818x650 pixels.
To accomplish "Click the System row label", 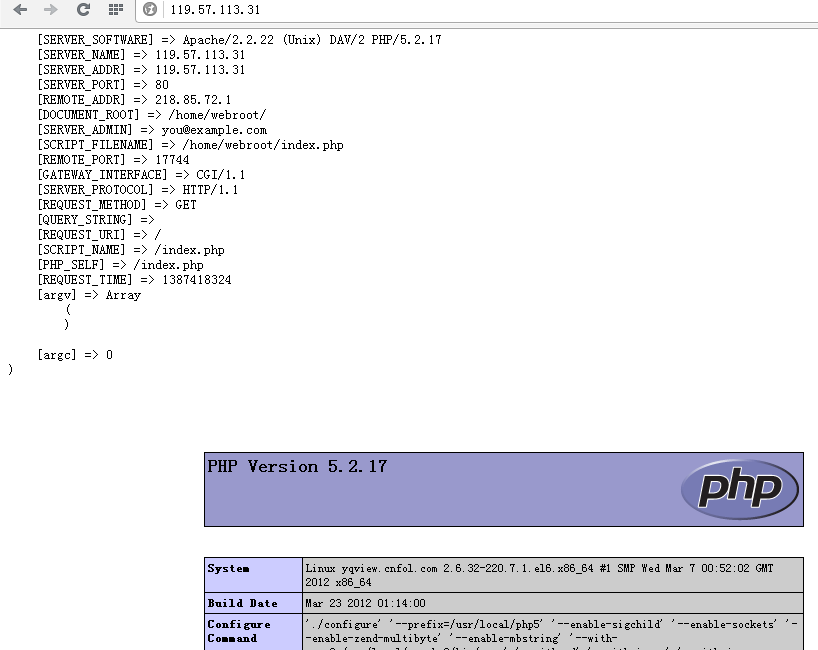I will point(228,569).
